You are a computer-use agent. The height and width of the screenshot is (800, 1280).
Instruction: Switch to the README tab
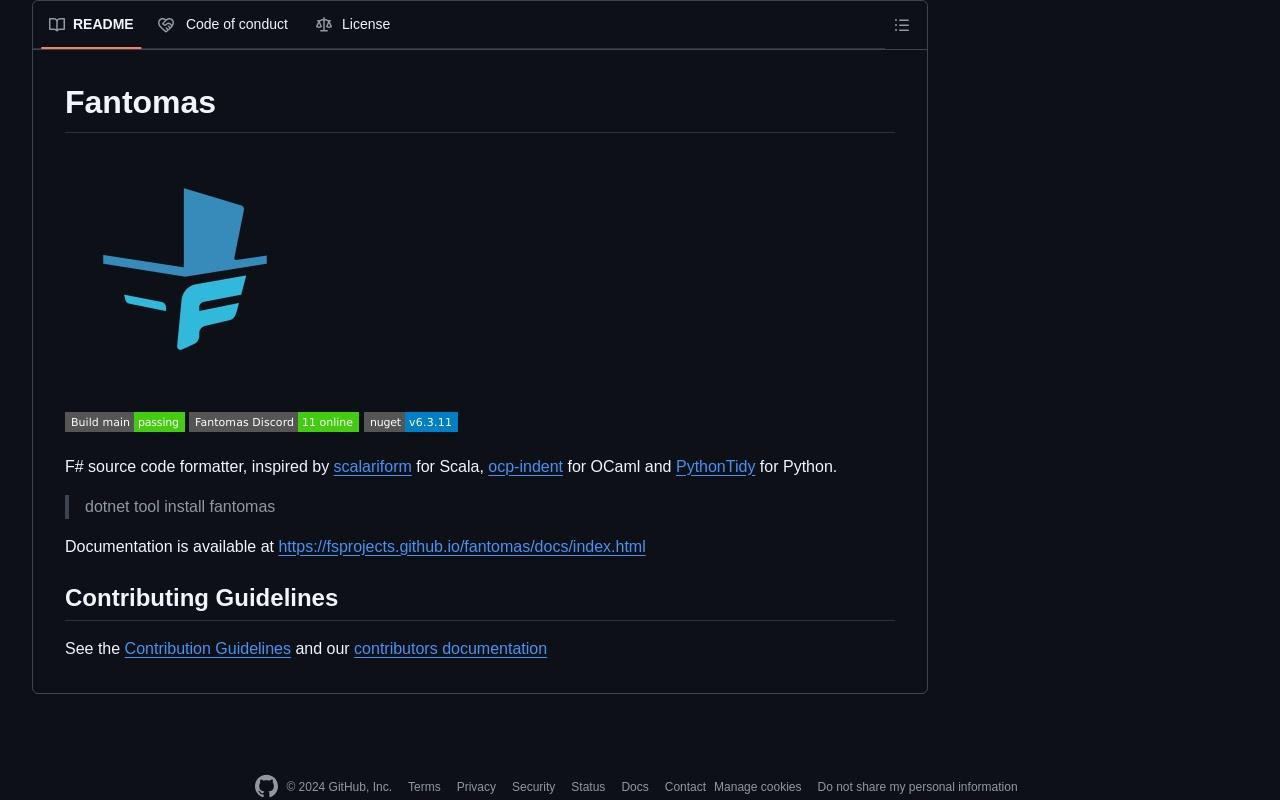[x=91, y=24]
